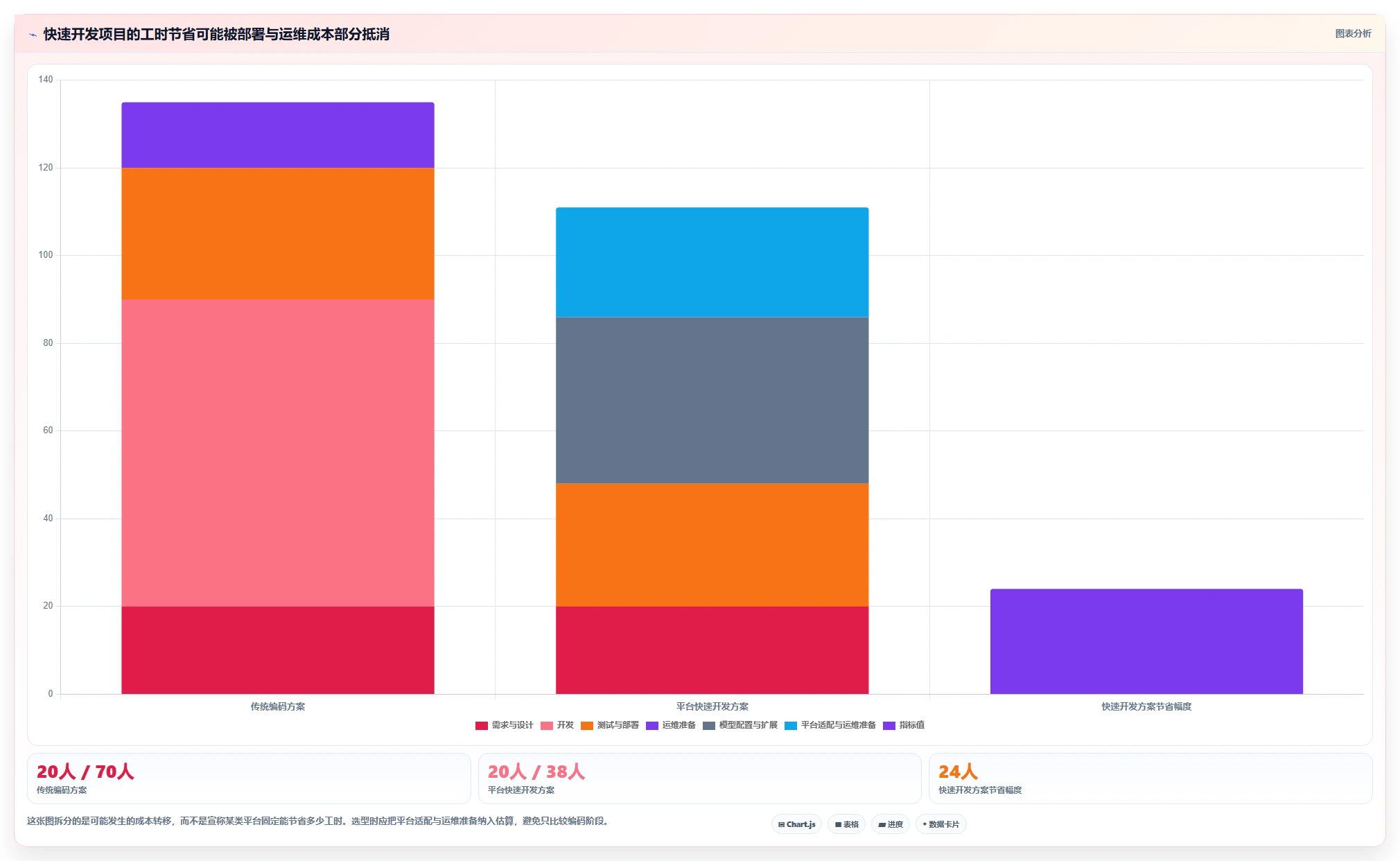Click the 100 y-axis tick label
This screenshot has width=1400, height=861.
(46, 255)
